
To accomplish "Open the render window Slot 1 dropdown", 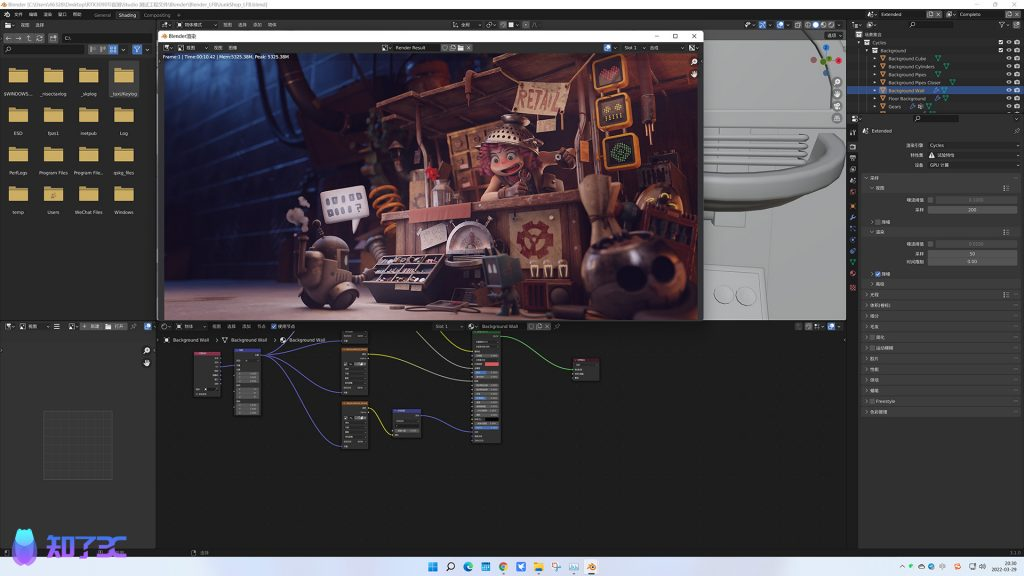I will pyautogui.click(x=633, y=48).
